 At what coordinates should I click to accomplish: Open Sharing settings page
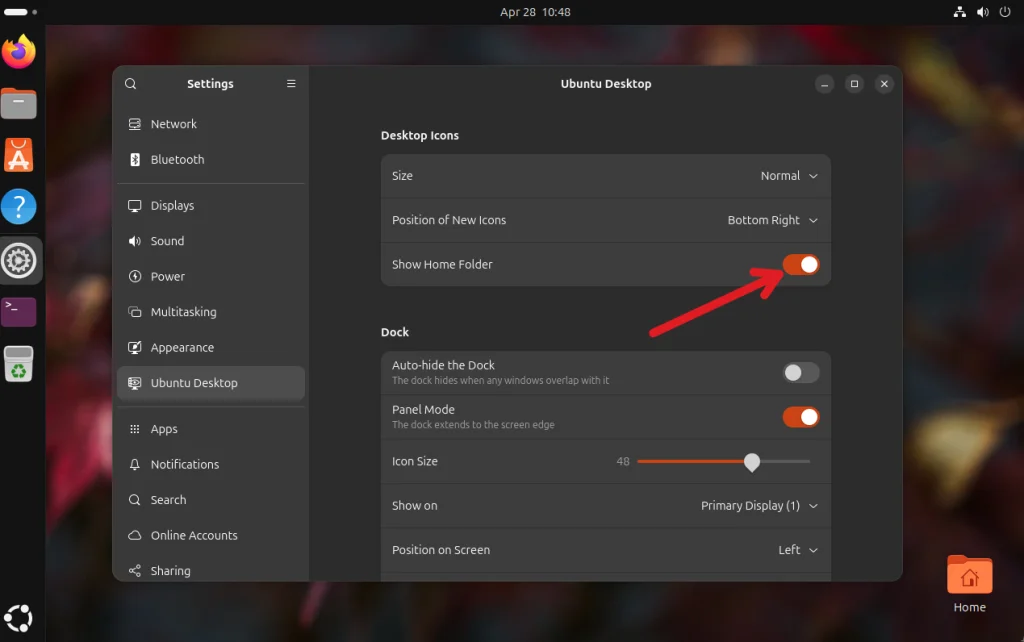point(211,570)
